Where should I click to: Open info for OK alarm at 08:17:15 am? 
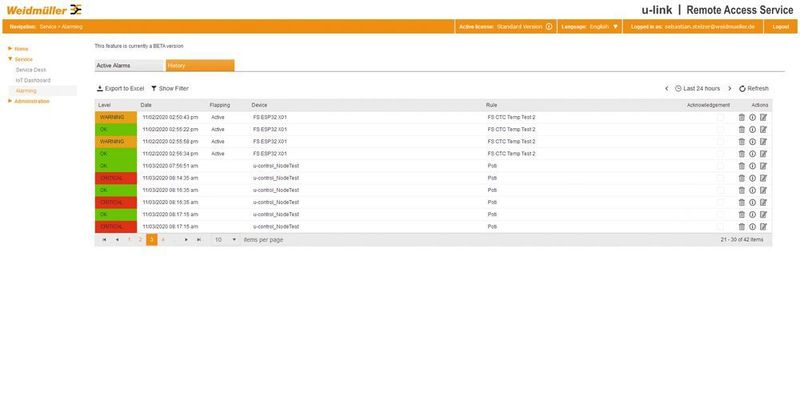click(x=753, y=214)
